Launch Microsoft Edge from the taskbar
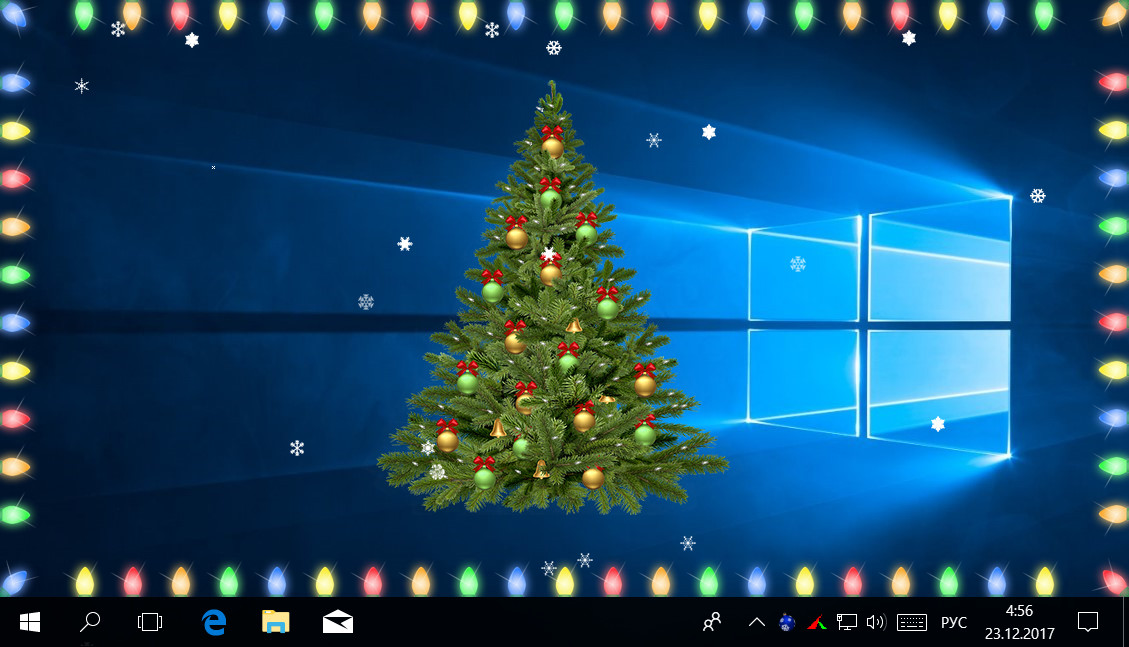The image size is (1129, 647). point(214,622)
